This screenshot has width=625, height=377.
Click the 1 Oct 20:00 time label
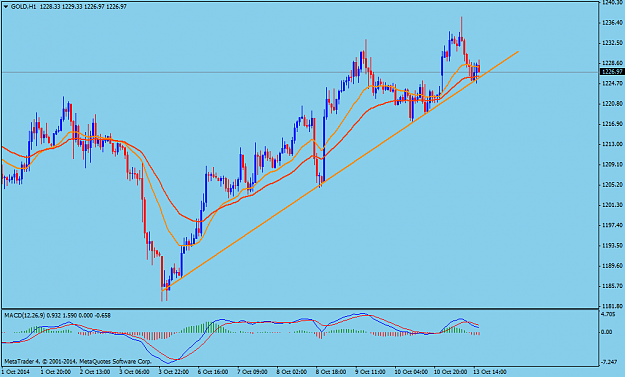55,372
